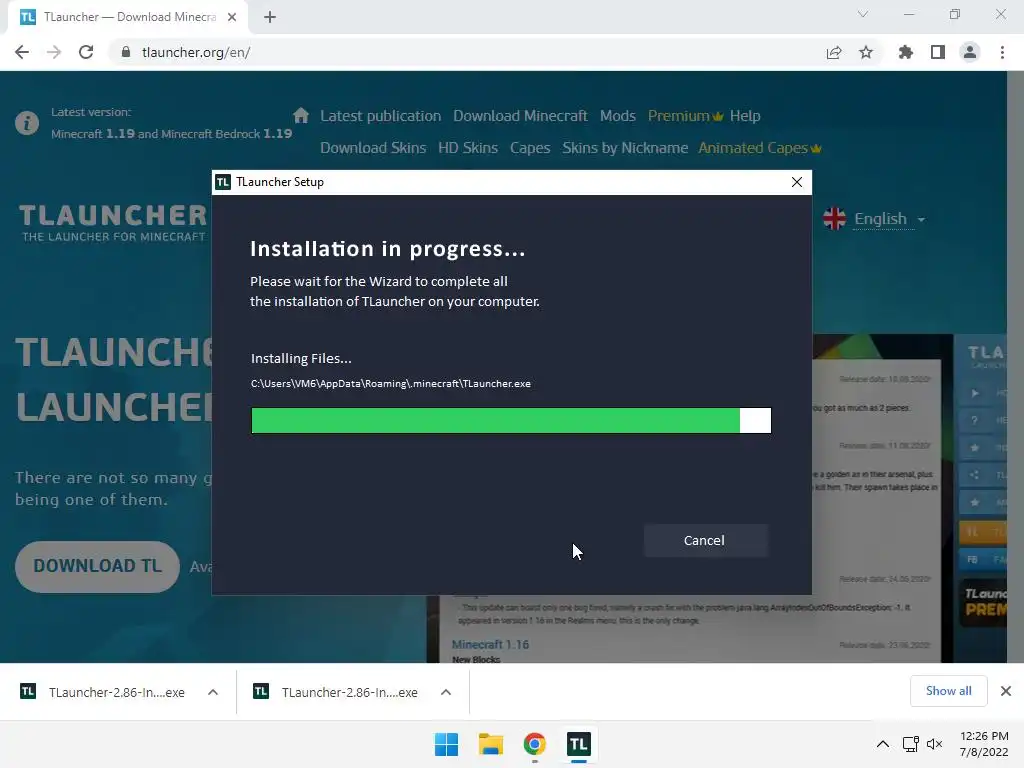Expand second download item options chevron
Image resolution: width=1024 pixels, height=768 pixels.
(x=446, y=692)
